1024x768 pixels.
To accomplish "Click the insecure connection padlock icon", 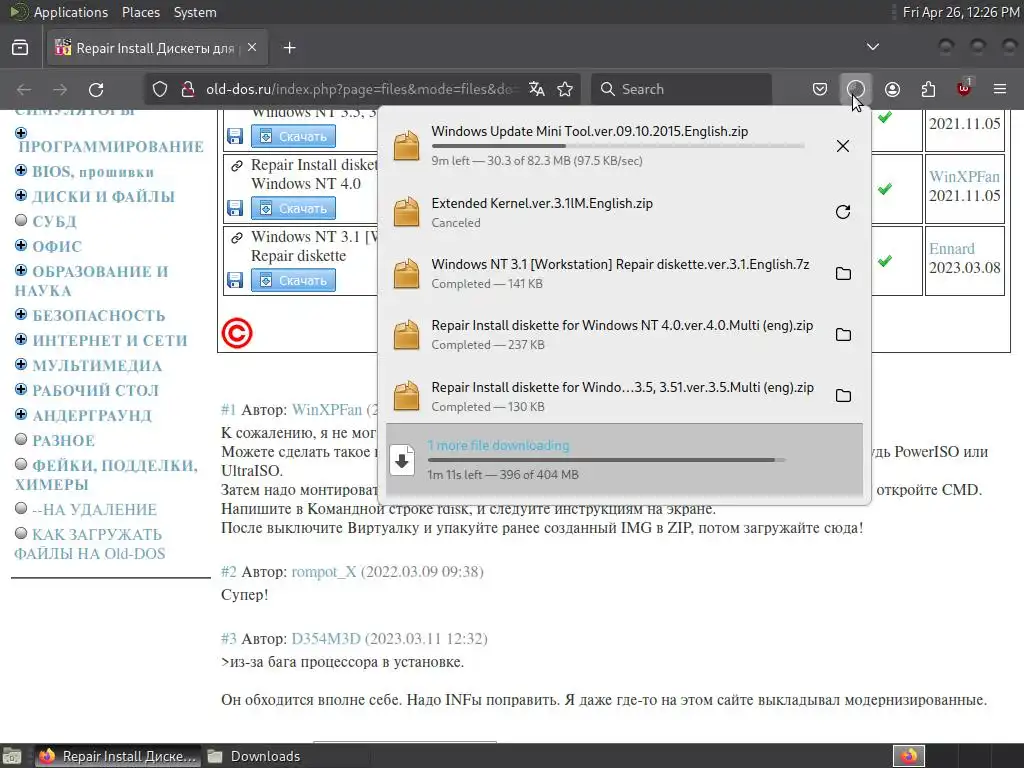I will click(188, 89).
